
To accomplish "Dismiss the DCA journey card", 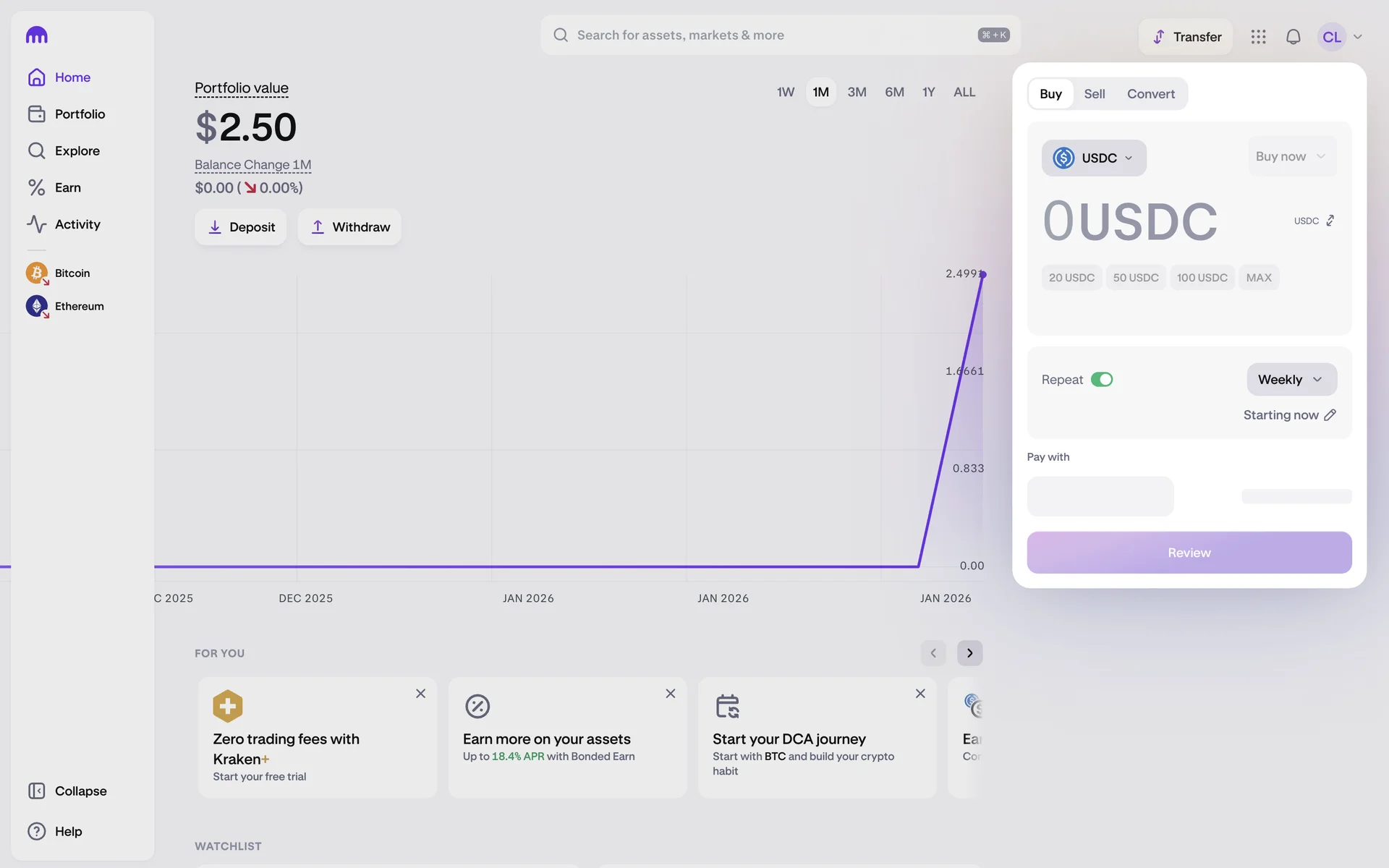I will [919, 694].
